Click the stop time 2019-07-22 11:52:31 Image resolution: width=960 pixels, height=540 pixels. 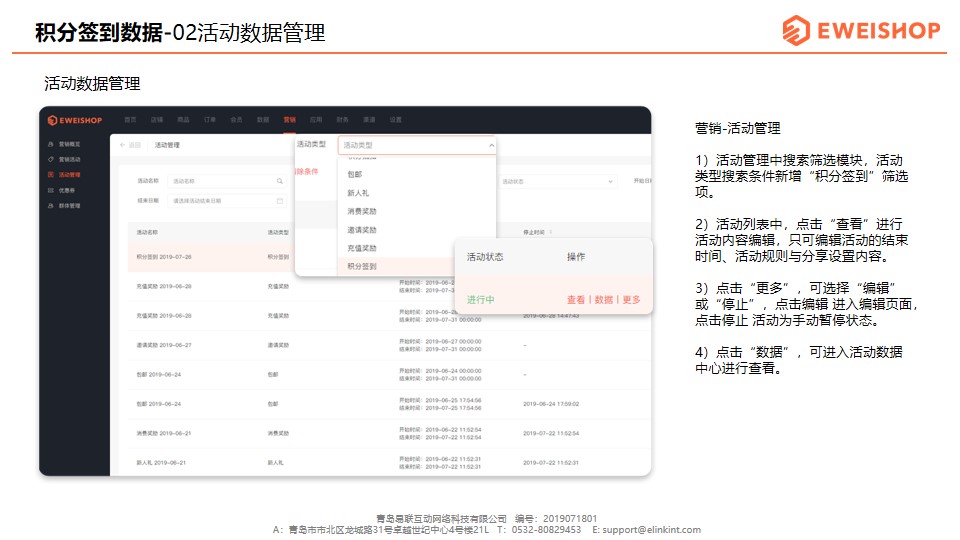(x=551, y=463)
